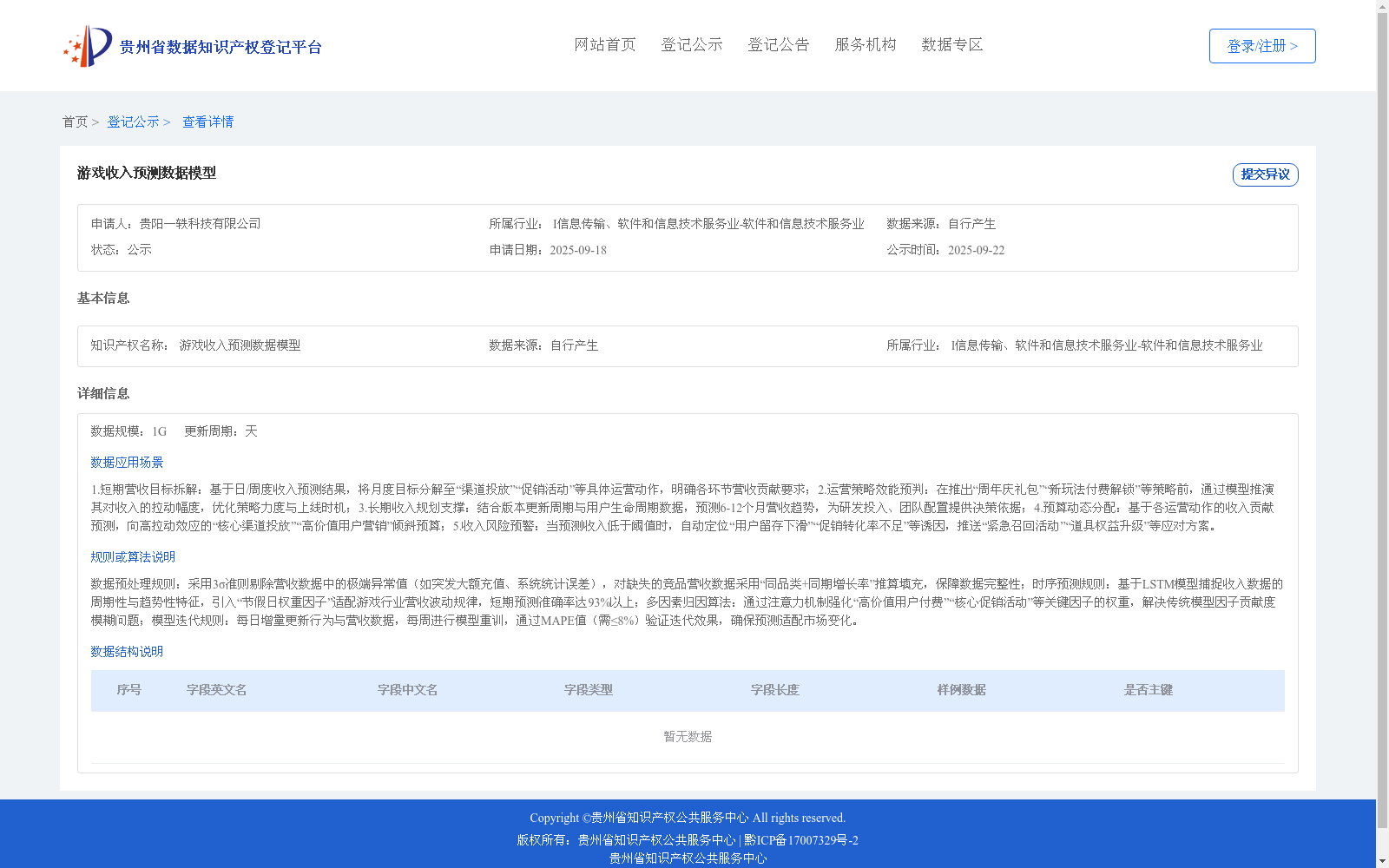
Task: Click the 数据应用场景 heading
Action: (x=127, y=463)
